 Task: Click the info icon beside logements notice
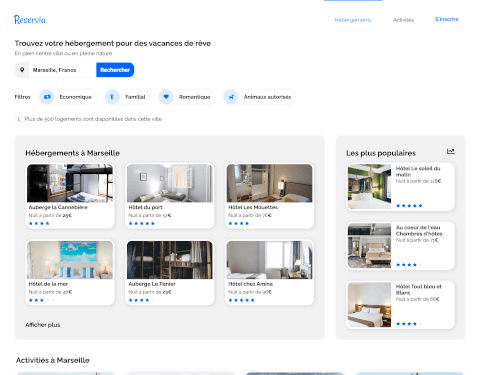[x=18, y=119]
